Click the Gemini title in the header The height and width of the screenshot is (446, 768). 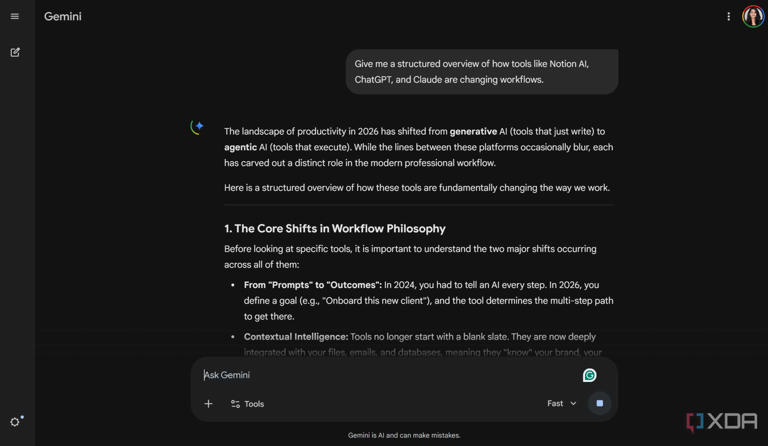click(x=63, y=16)
